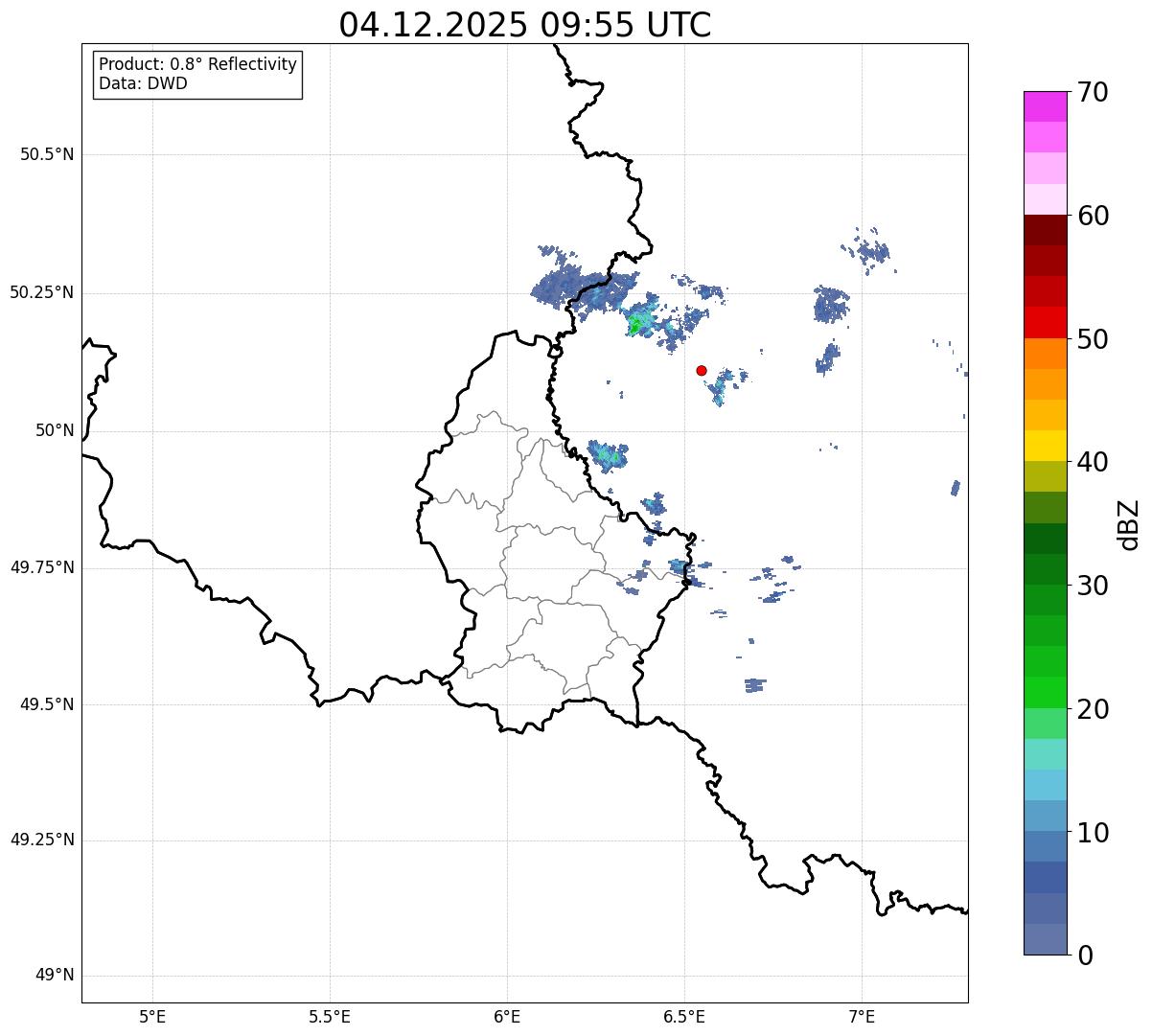This screenshot has width=1152, height=1036.
Task: Click the green high-reflectivity echo core
Action: [634, 326]
